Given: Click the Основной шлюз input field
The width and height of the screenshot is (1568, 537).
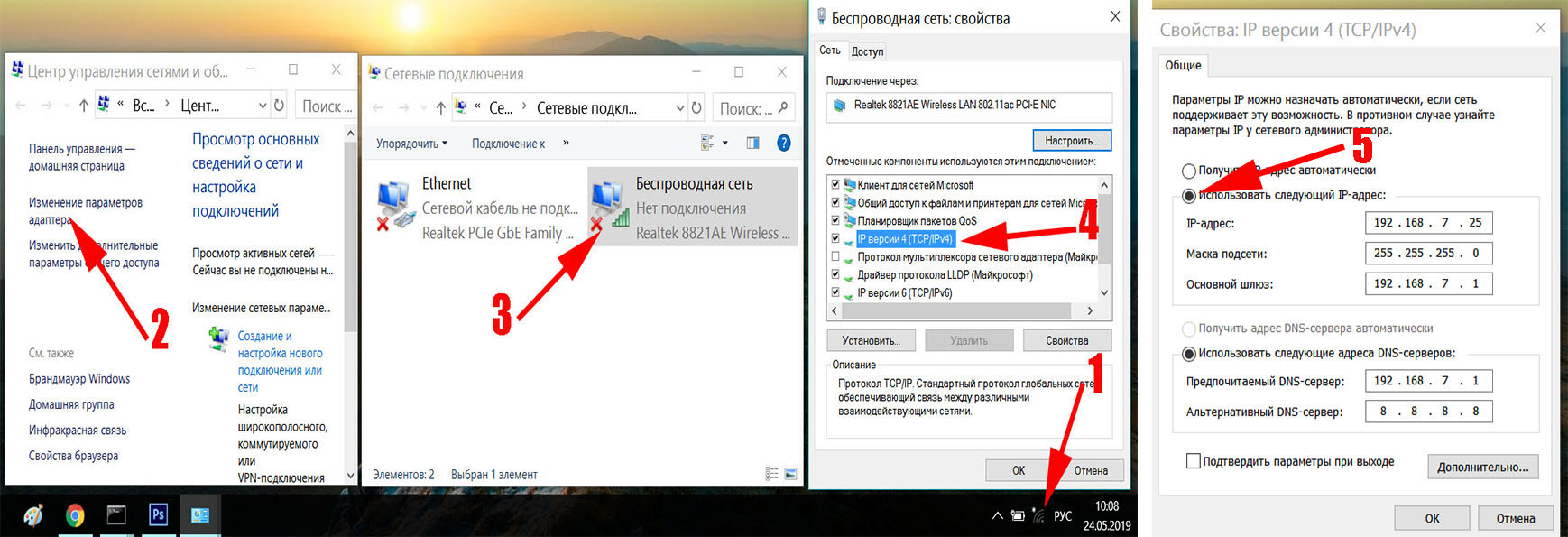Looking at the screenshot, I should coord(1428,283).
